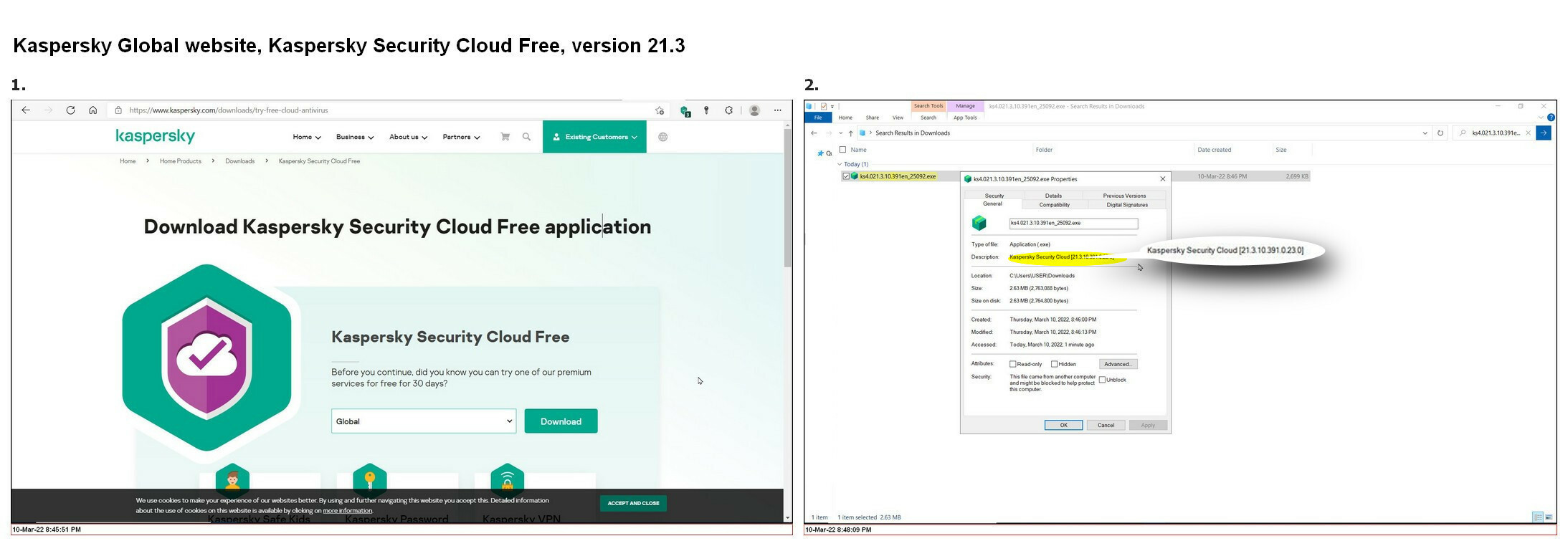Open the Explorer File menu
The height and width of the screenshot is (546, 1568).
(818, 118)
